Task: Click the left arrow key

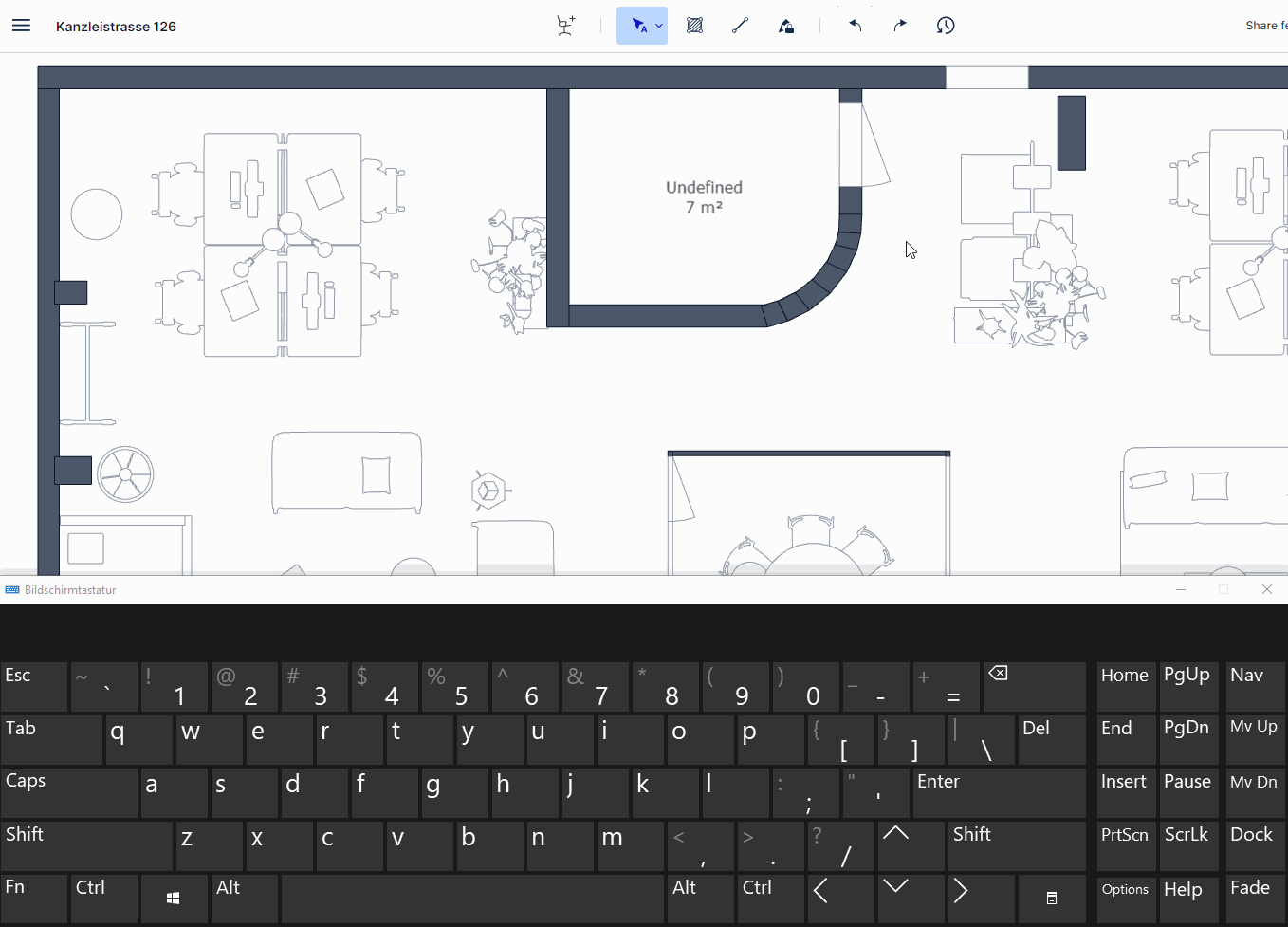Action: pyautogui.click(x=841, y=899)
